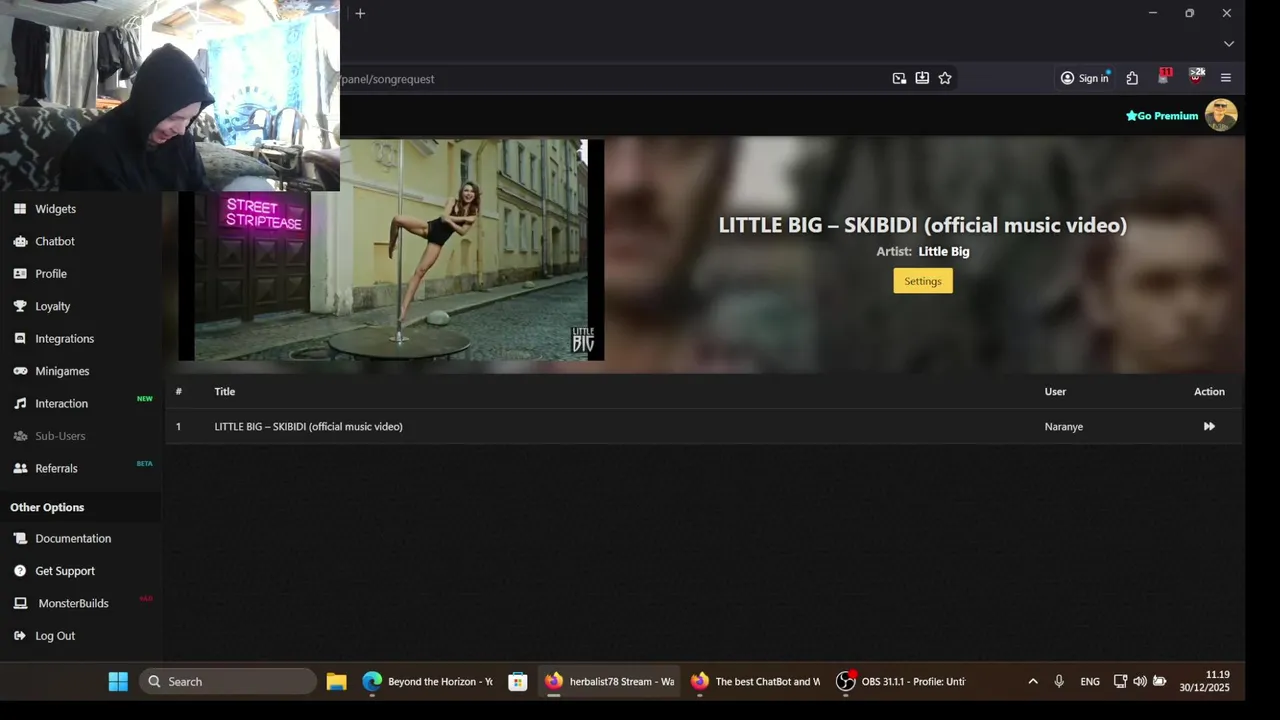Image resolution: width=1280 pixels, height=720 pixels.
Task: Click the Get Support question icon
Action: (x=20, y=571)
